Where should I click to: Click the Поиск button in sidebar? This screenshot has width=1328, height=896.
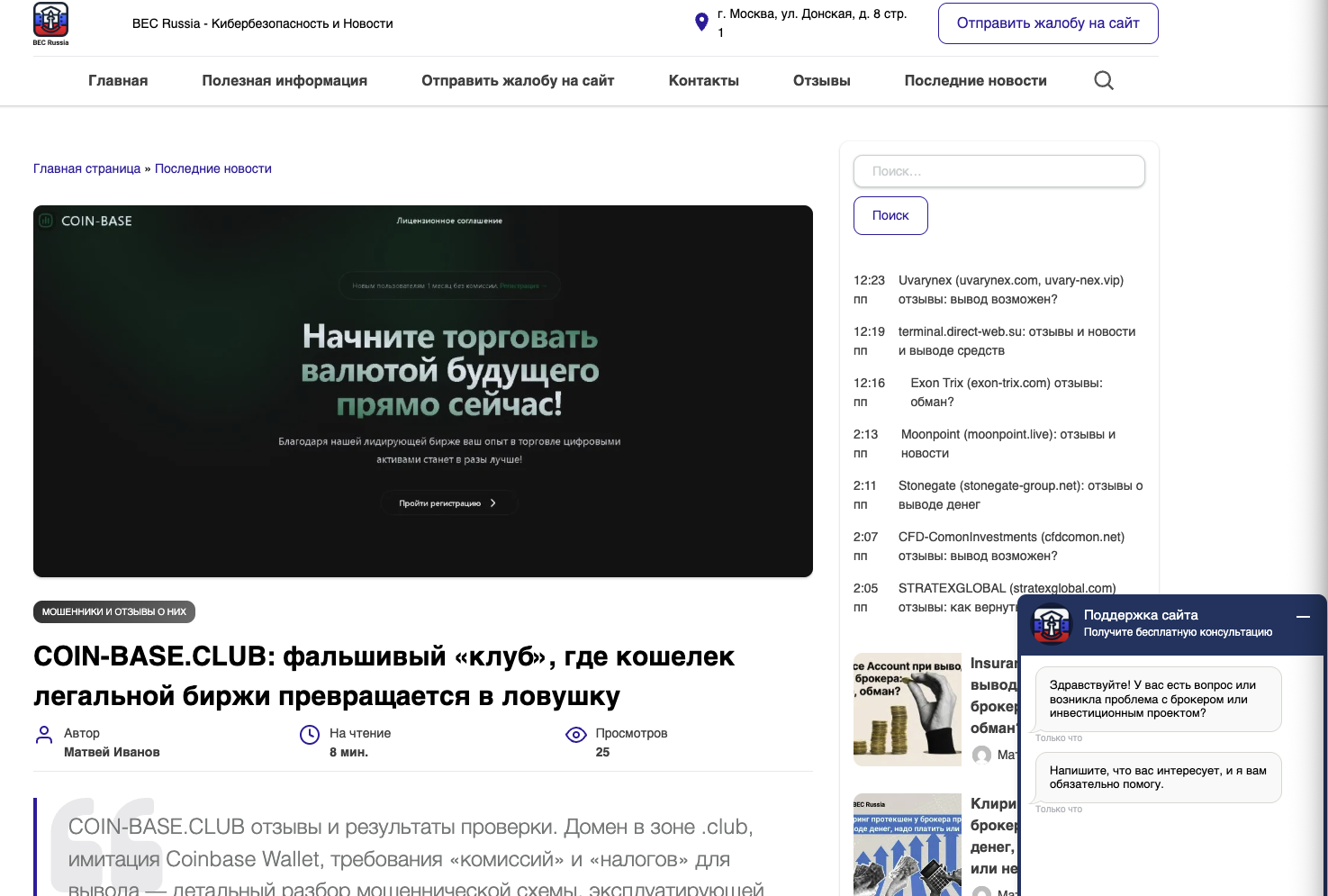click(x=890, y=215)
